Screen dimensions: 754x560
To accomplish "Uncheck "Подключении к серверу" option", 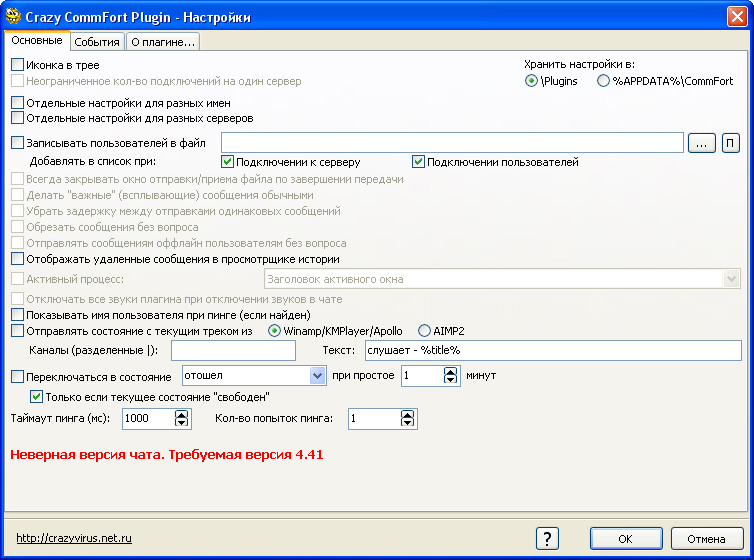I will tap(228, 162).
